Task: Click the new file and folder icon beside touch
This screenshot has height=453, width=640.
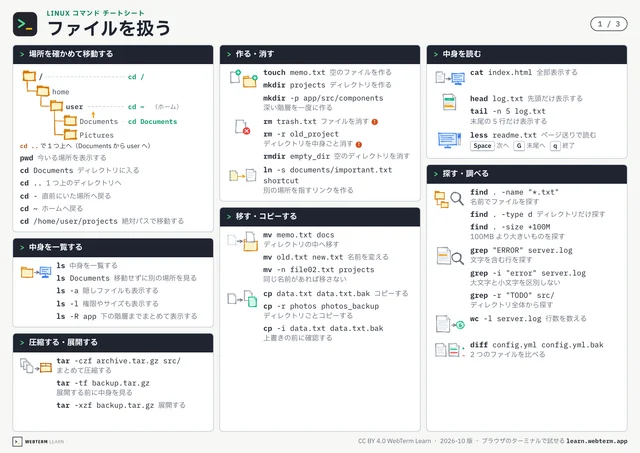Action: click(x=244, y=78)
